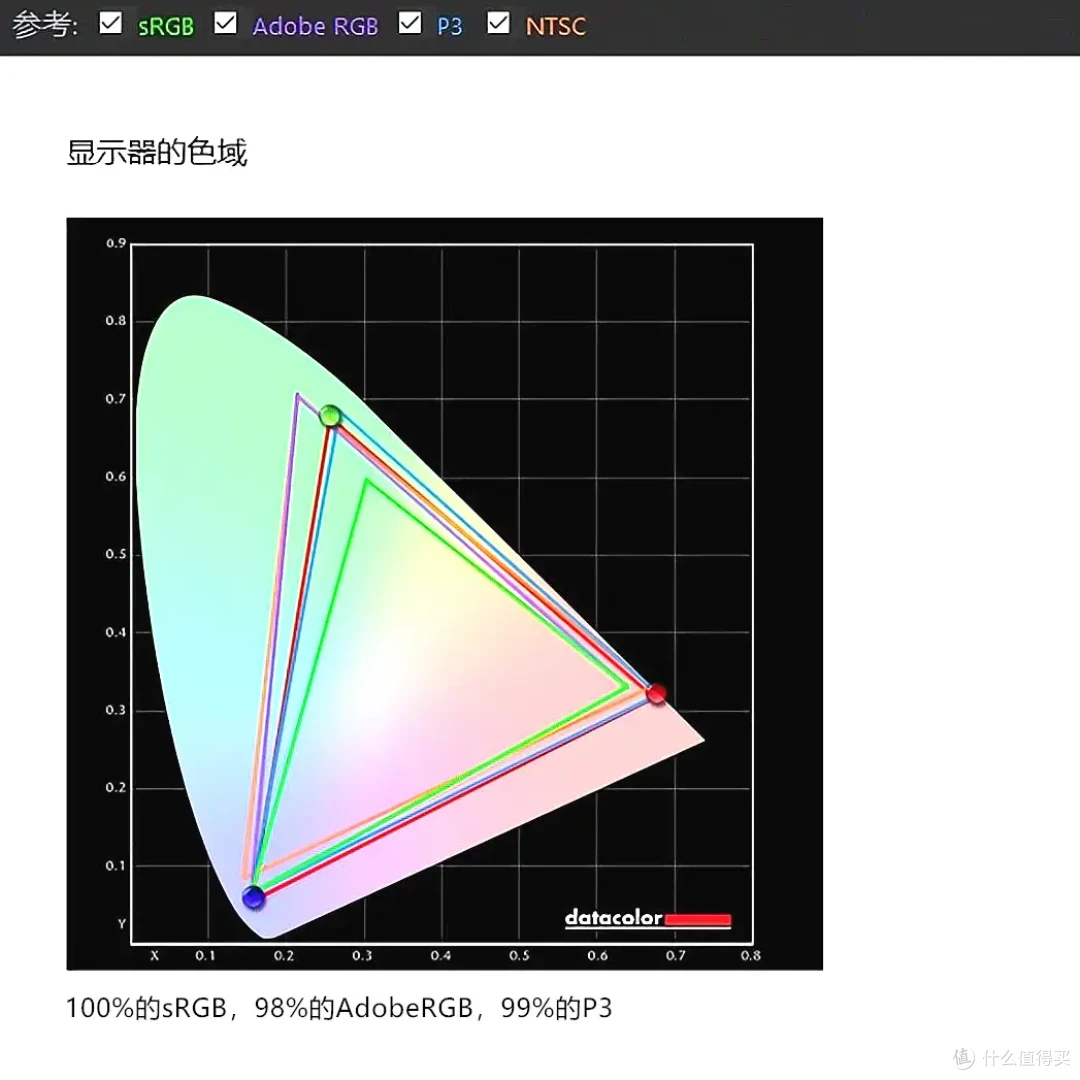
Task: Click the 参考 label text
Action: pos(45,25)
